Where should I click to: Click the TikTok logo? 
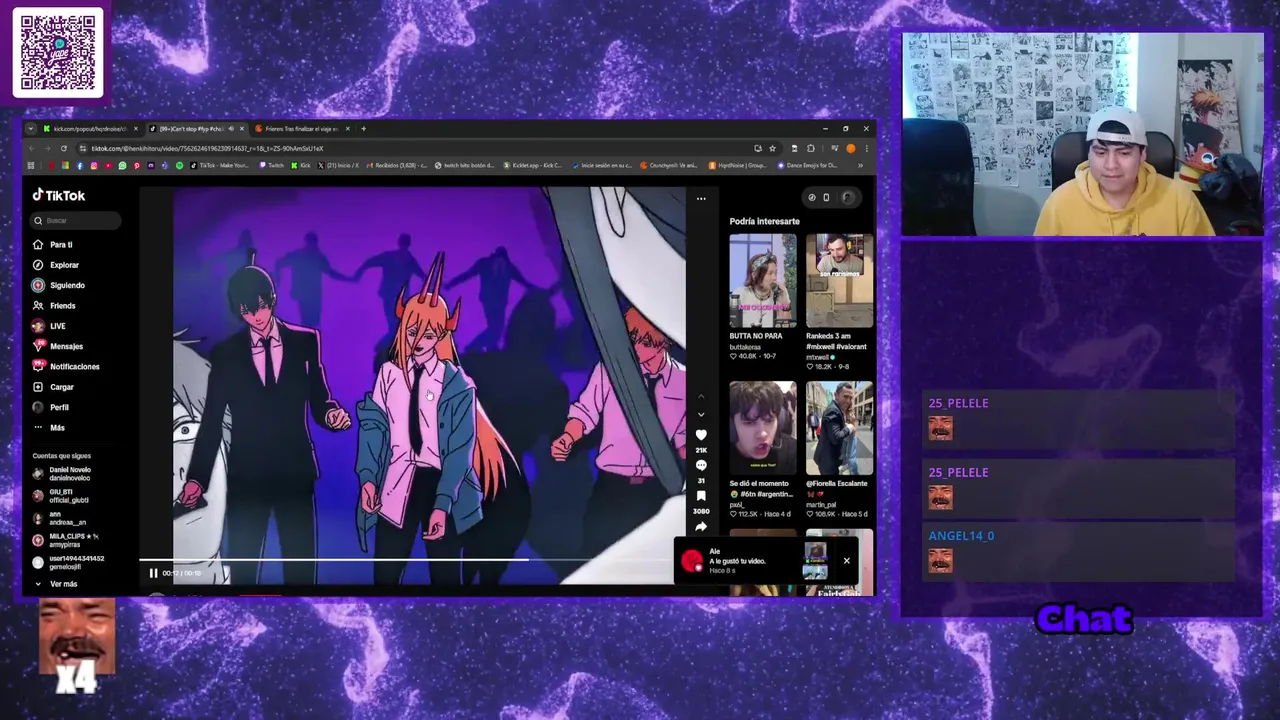[x=59, y=196]
